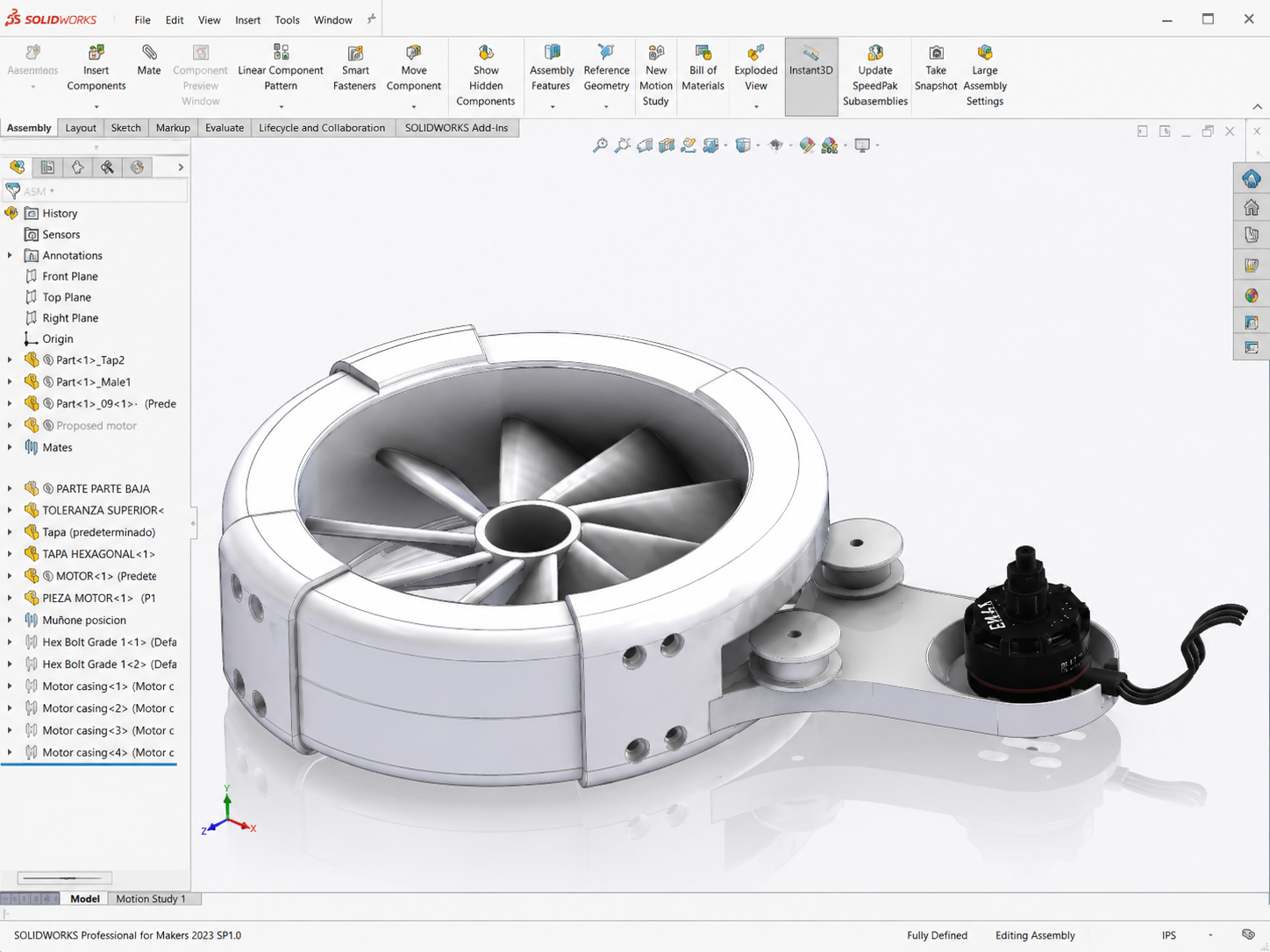
Task: Open the DimXpertManager tab icon
Action: (x=107, y=167)
